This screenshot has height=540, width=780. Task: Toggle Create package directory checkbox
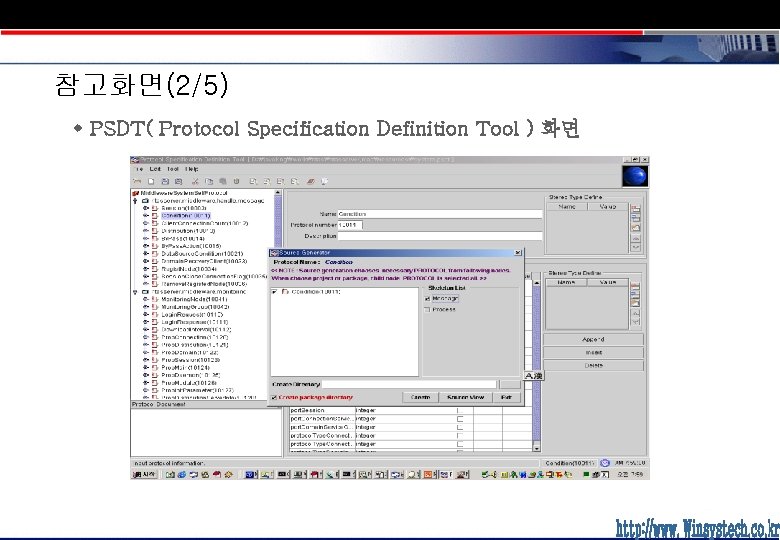click(x=274, y=398)
